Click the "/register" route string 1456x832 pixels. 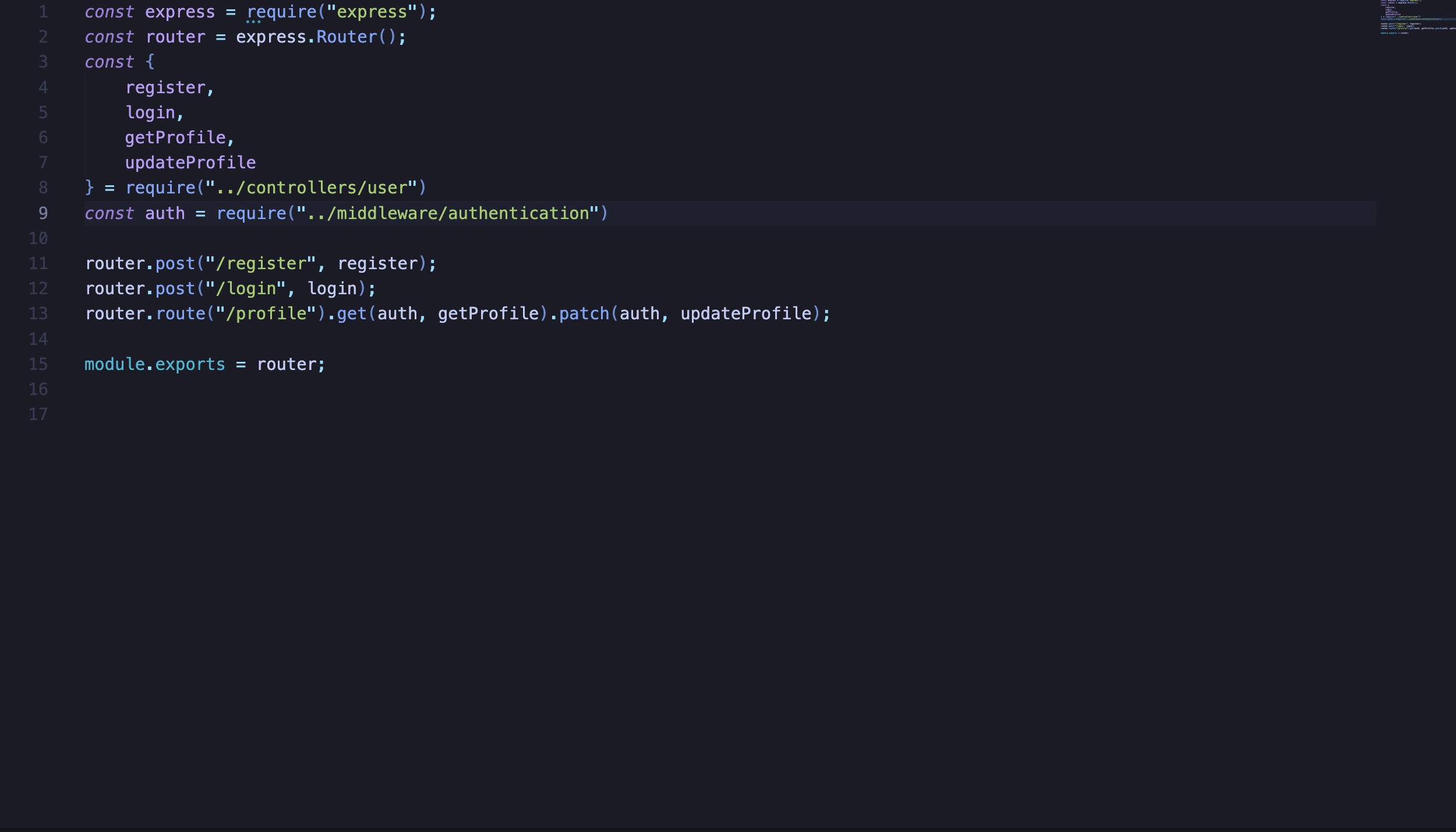coord(261,263)
